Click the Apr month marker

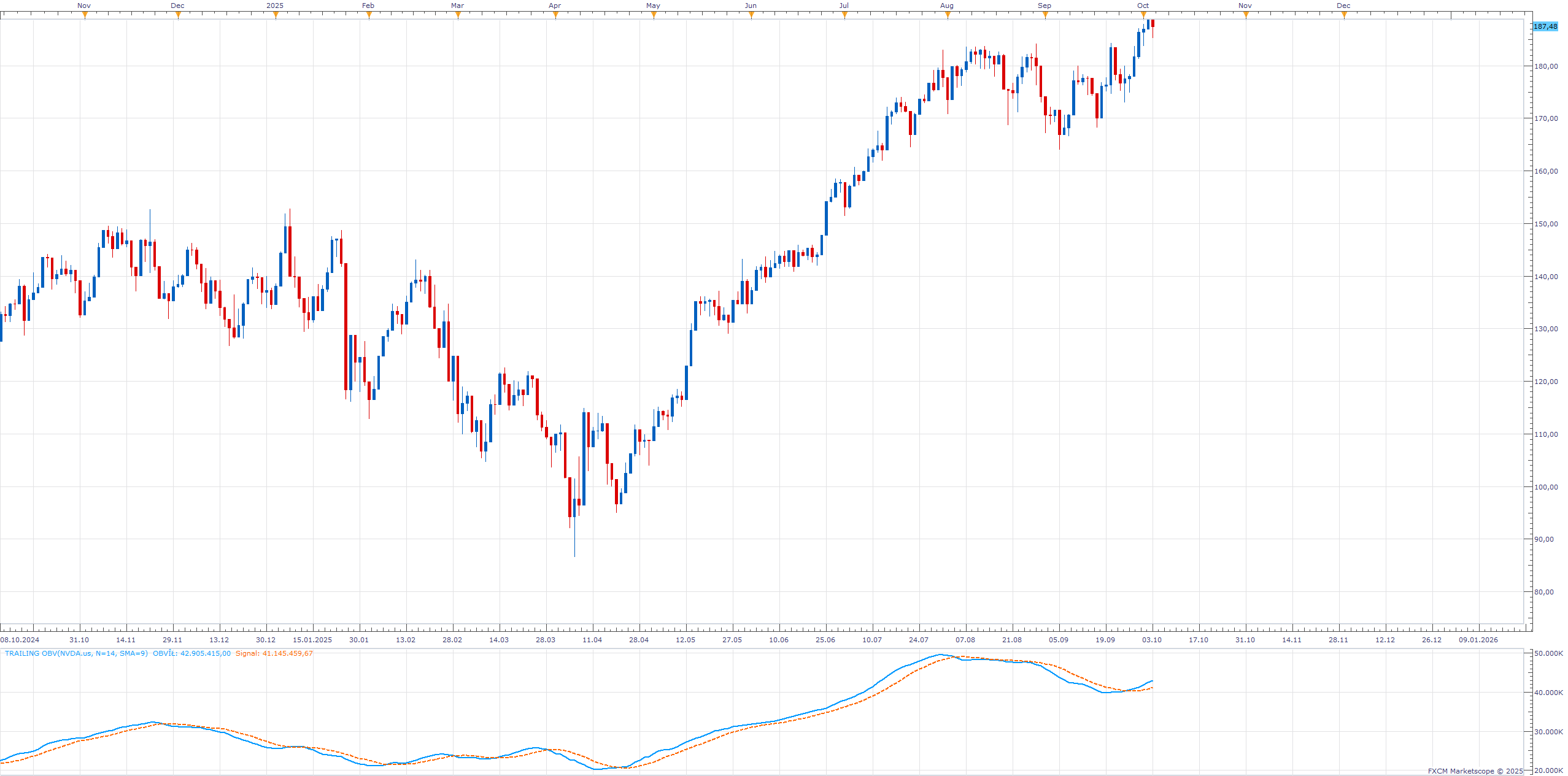point(555,6)
